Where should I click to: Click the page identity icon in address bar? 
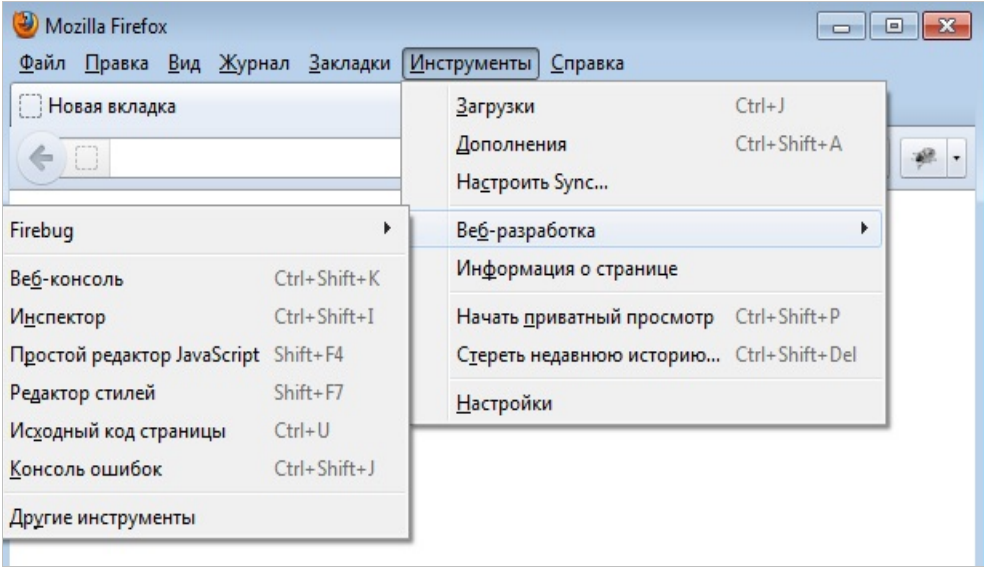click(87, 158)
